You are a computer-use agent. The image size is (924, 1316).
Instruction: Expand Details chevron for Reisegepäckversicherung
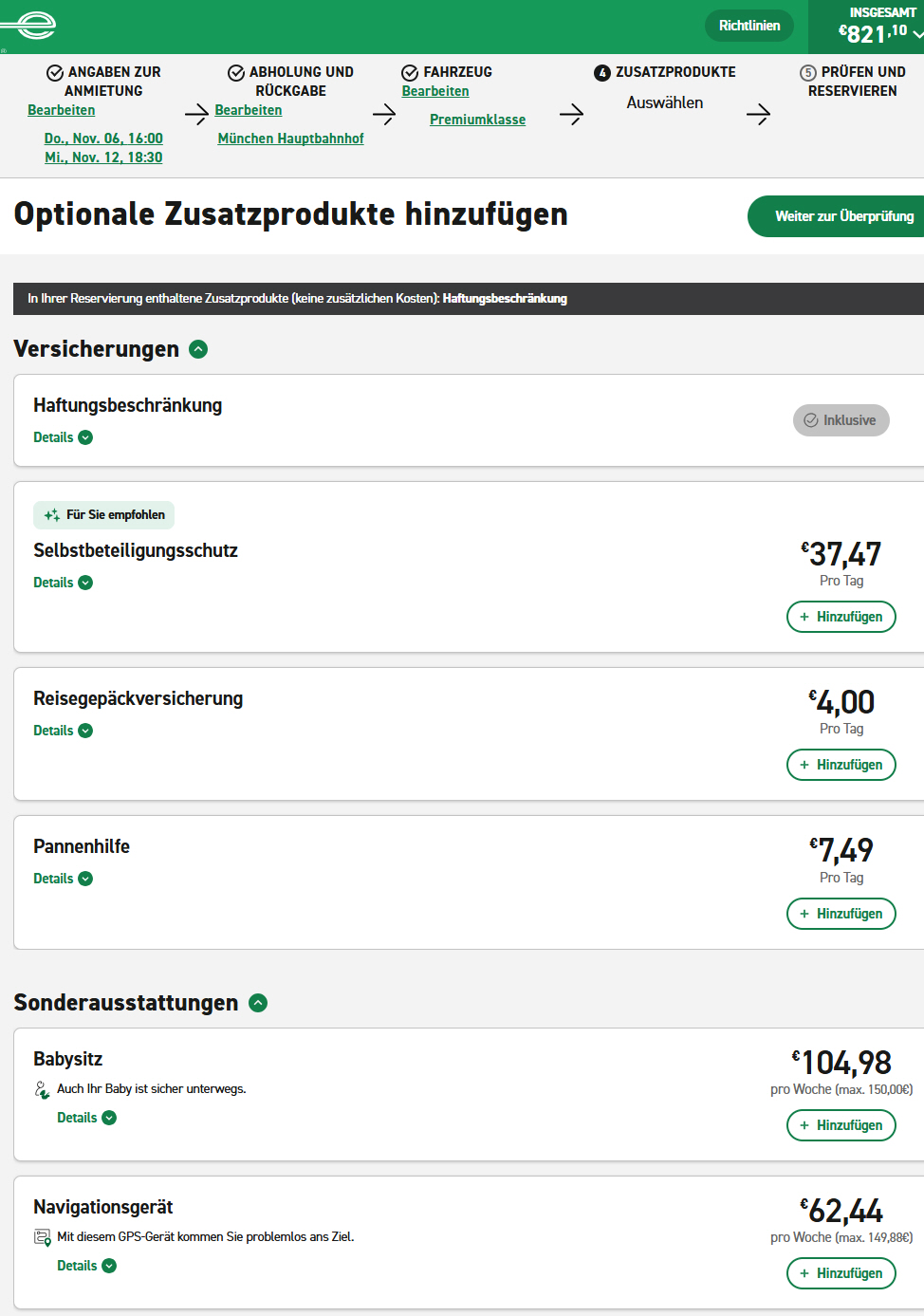pos(85,731)
